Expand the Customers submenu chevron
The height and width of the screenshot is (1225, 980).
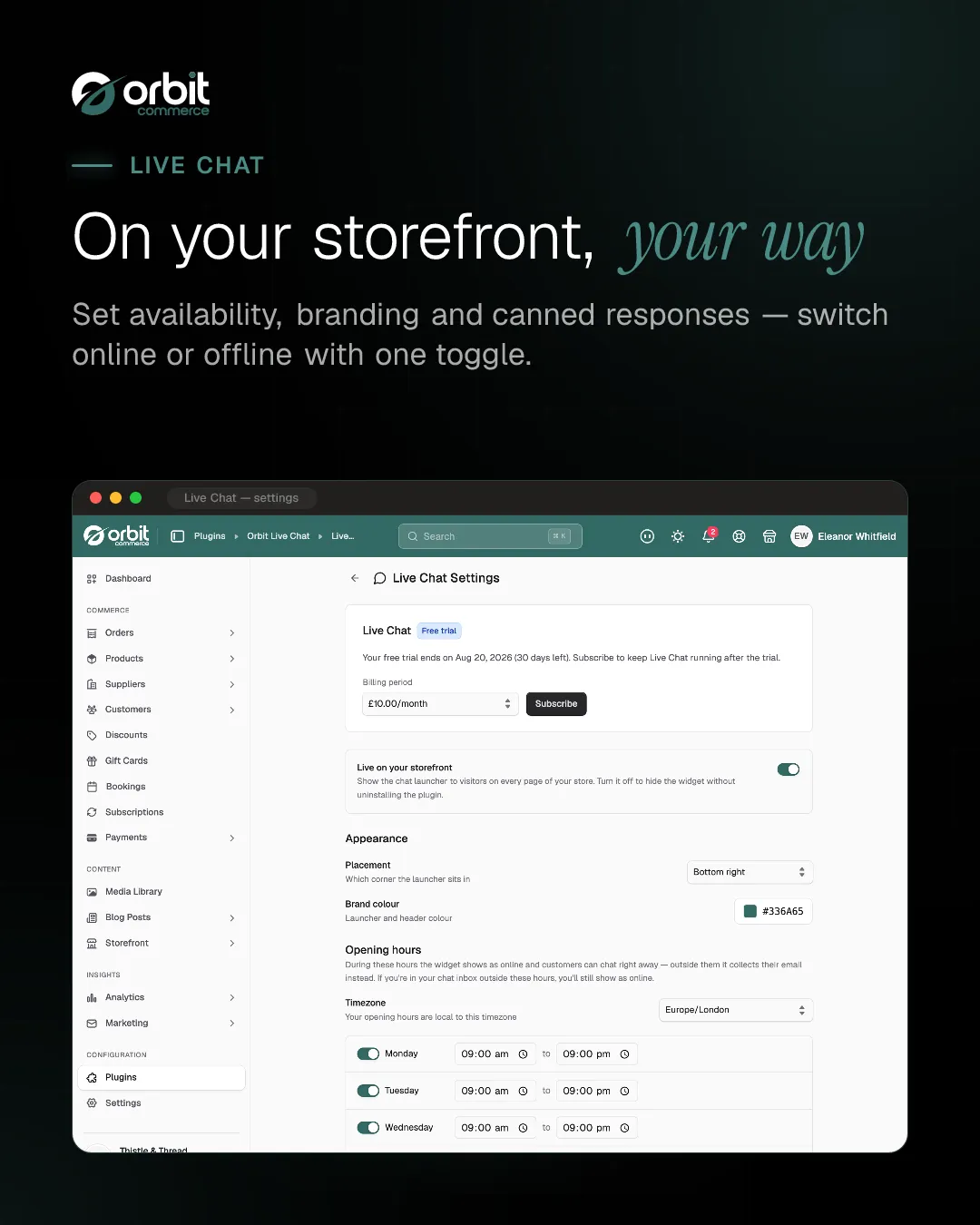coord(232,710)
